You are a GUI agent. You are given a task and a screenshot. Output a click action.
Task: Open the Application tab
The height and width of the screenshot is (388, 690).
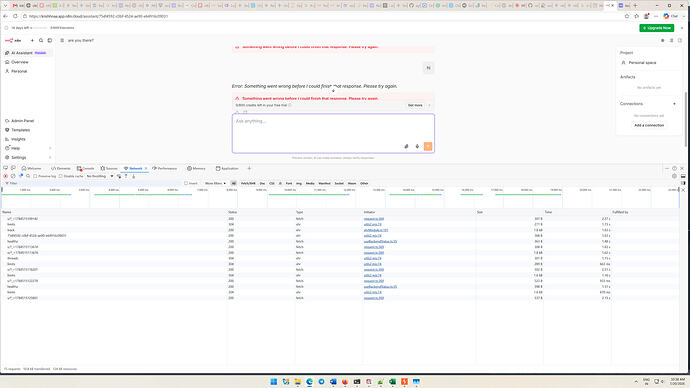click(227, 168)
